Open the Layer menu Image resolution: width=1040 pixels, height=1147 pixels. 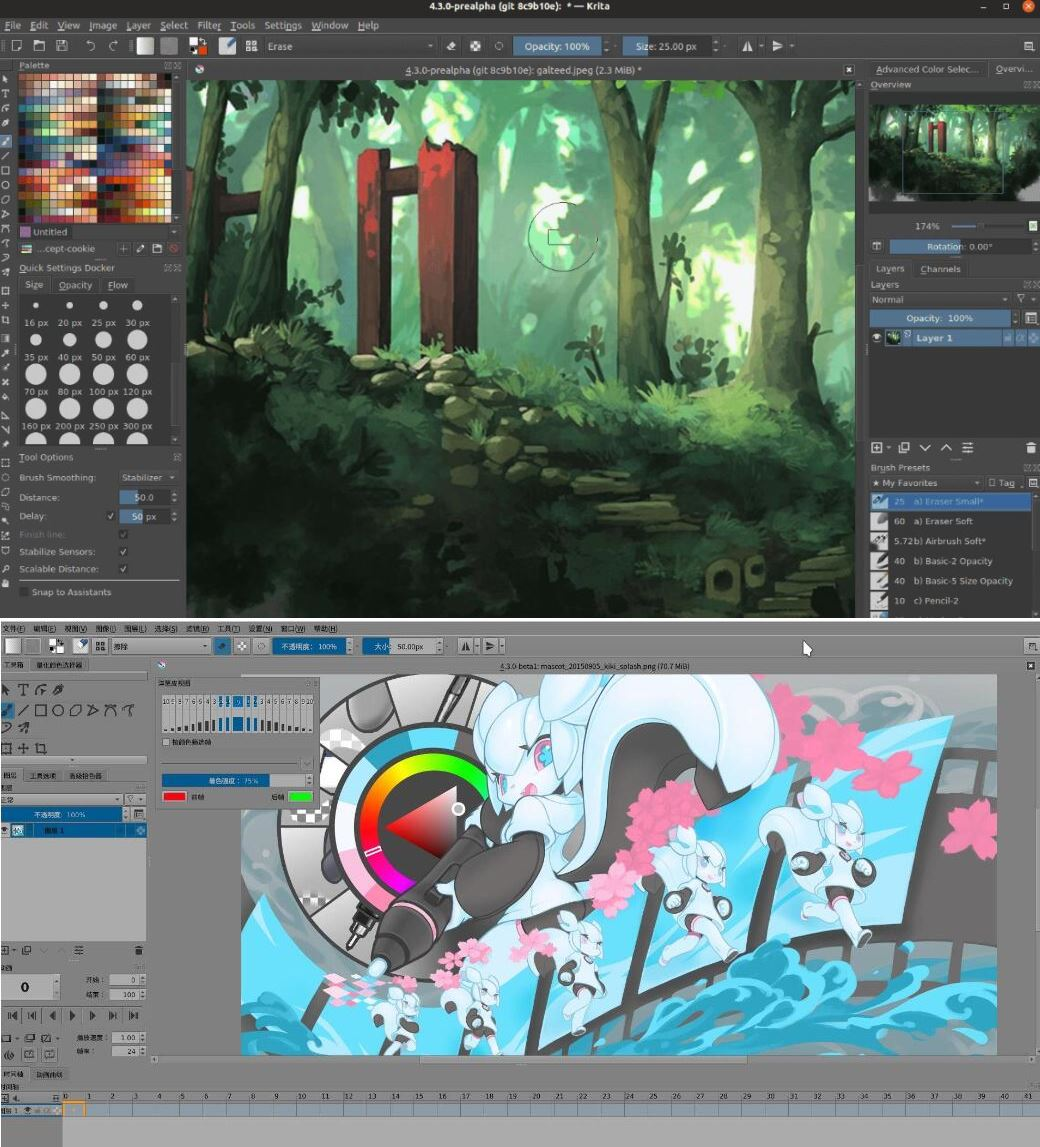pos(138,25)
